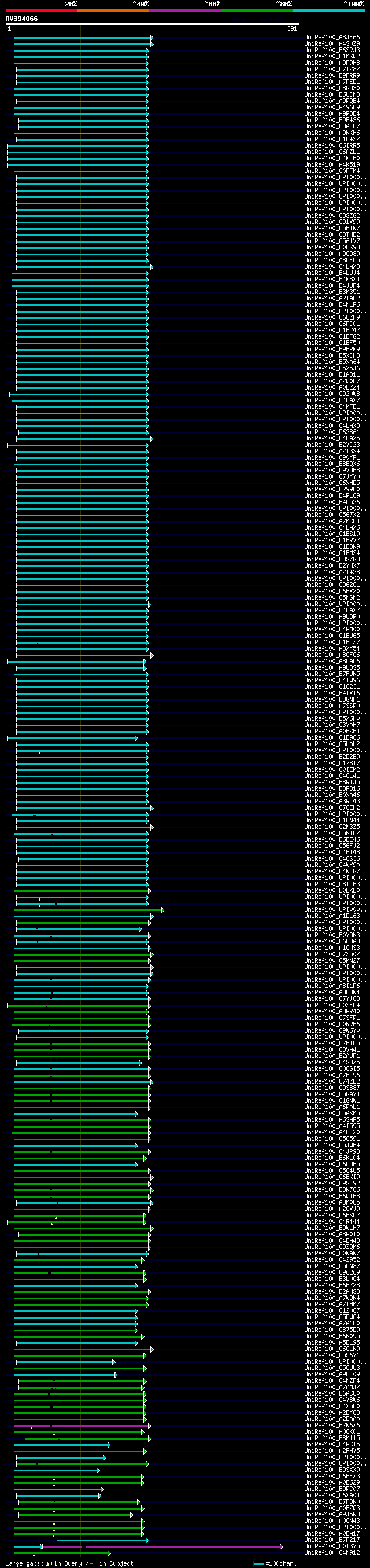
Task: Select hit label UniRef100_B7P217
Action: [x=332, y=1540]
